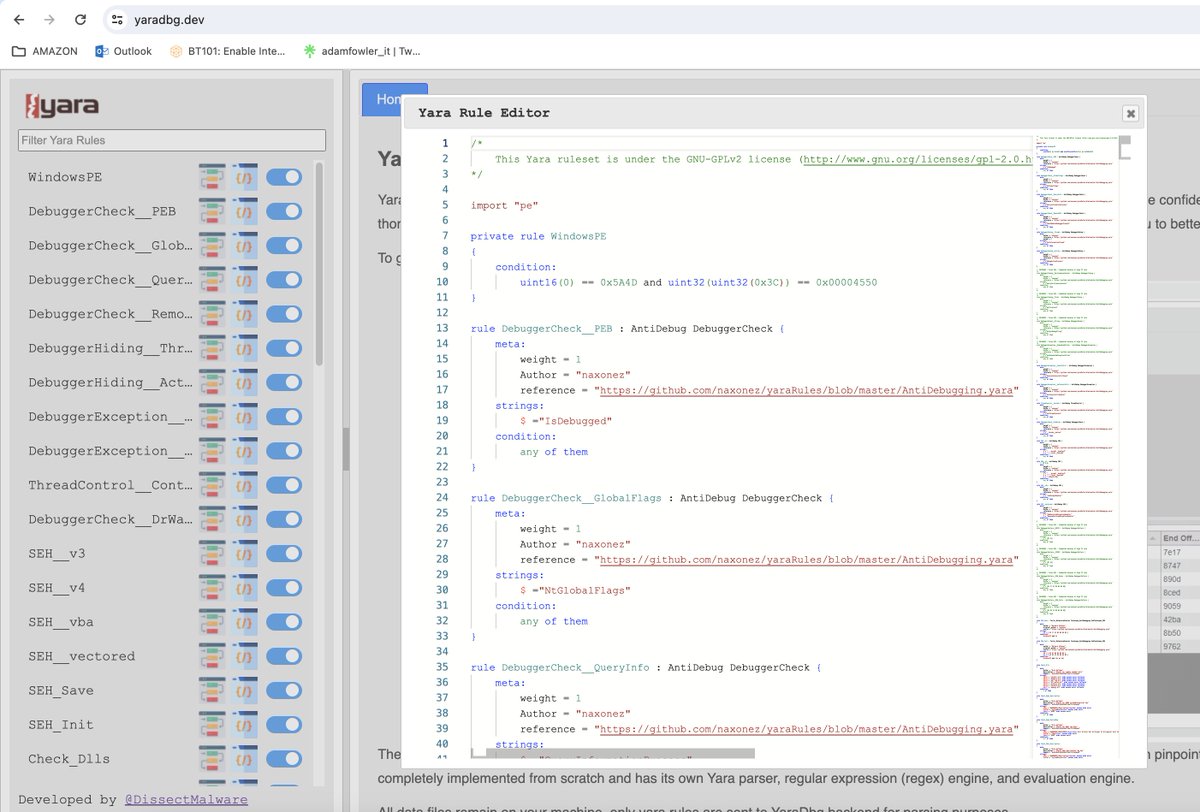Open flow diagram icon for SEH__v3 rule
1200x812 pixels.
212,553
